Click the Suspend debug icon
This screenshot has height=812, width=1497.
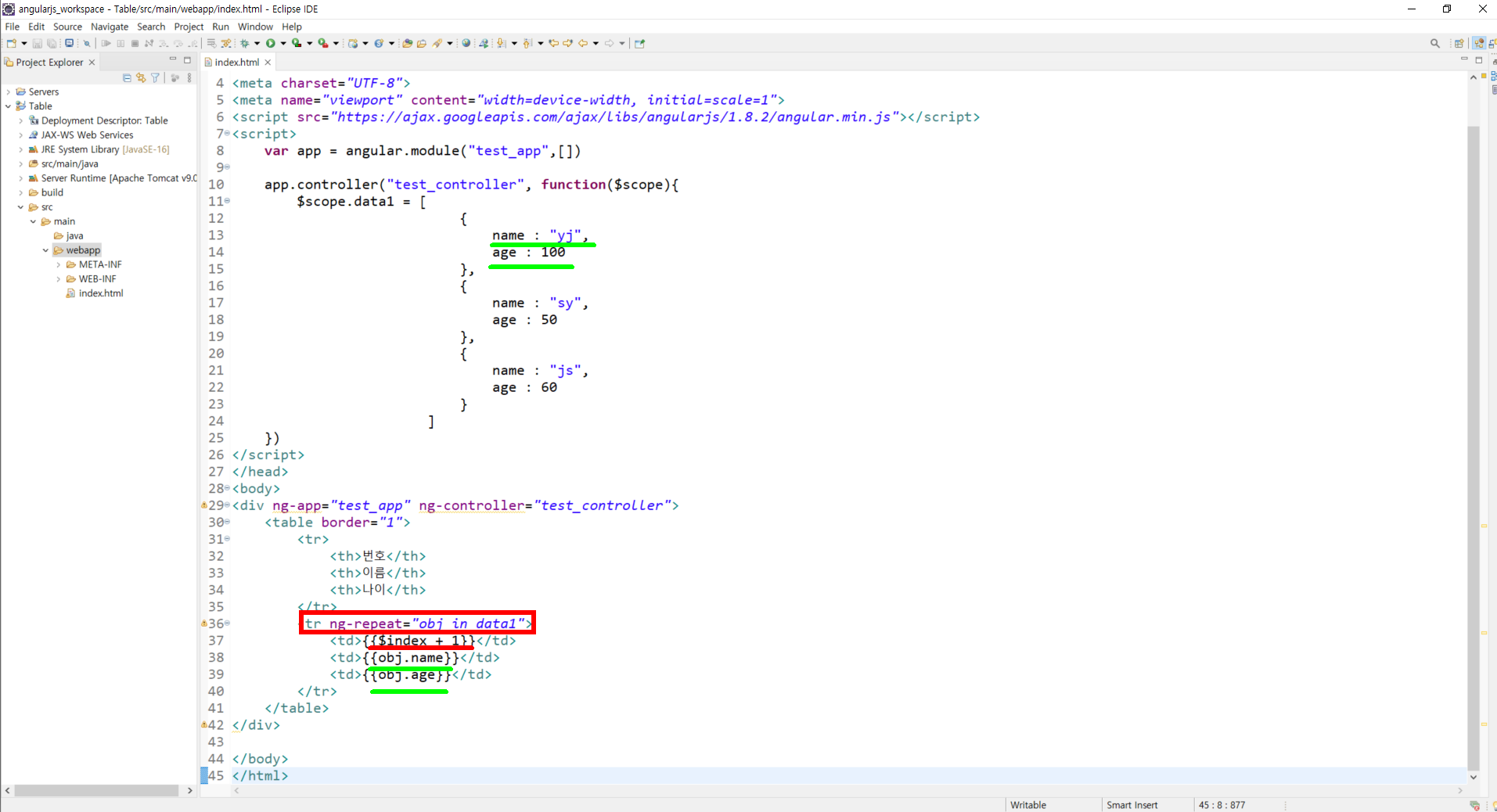coord(121,43)
